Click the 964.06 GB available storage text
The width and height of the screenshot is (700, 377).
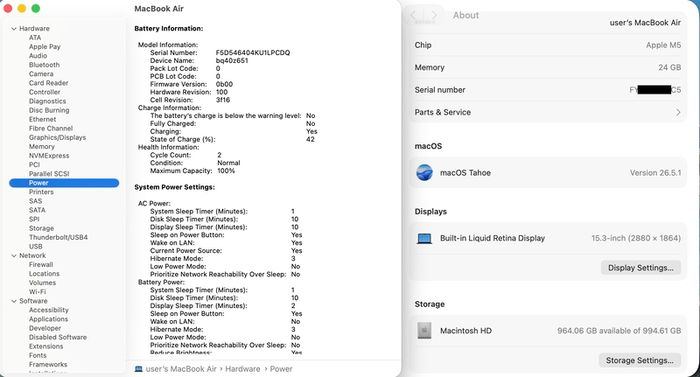coord(619,331)
